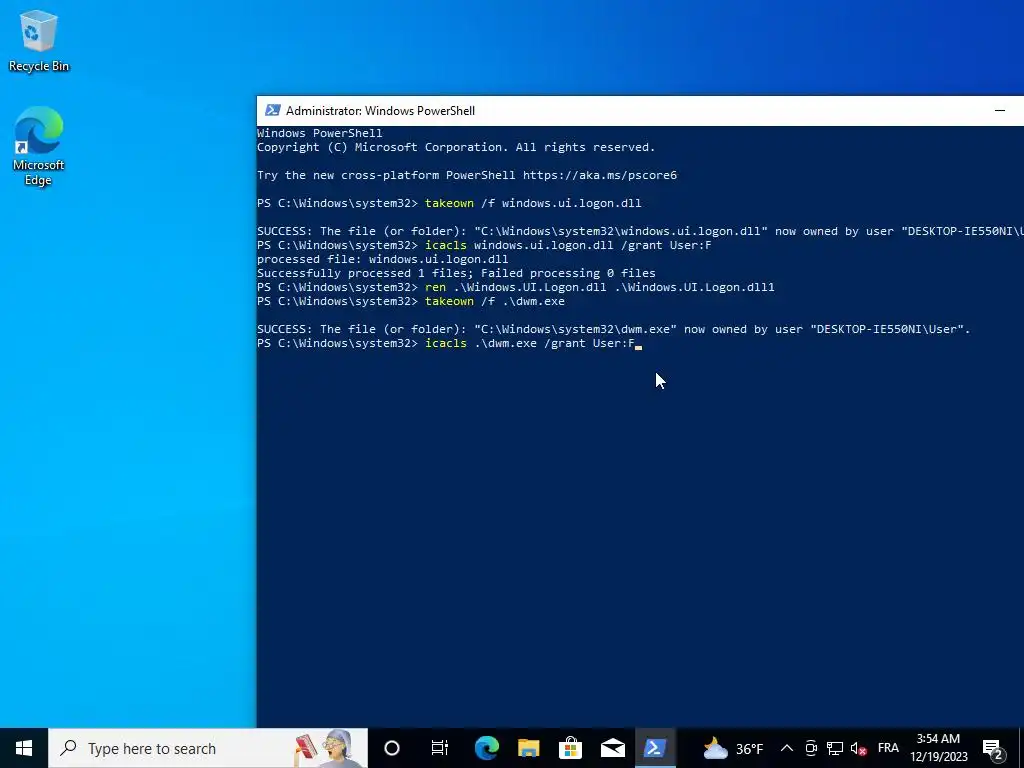The height and width of the screenshot is (768, 1024).
Task: Open Microsoft Store from the taskbar
Action: click(570, 748)
